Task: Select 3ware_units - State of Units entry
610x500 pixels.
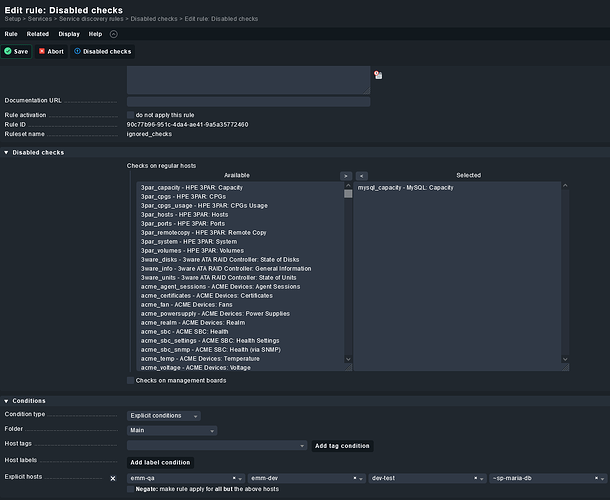Action: [218, 277]
